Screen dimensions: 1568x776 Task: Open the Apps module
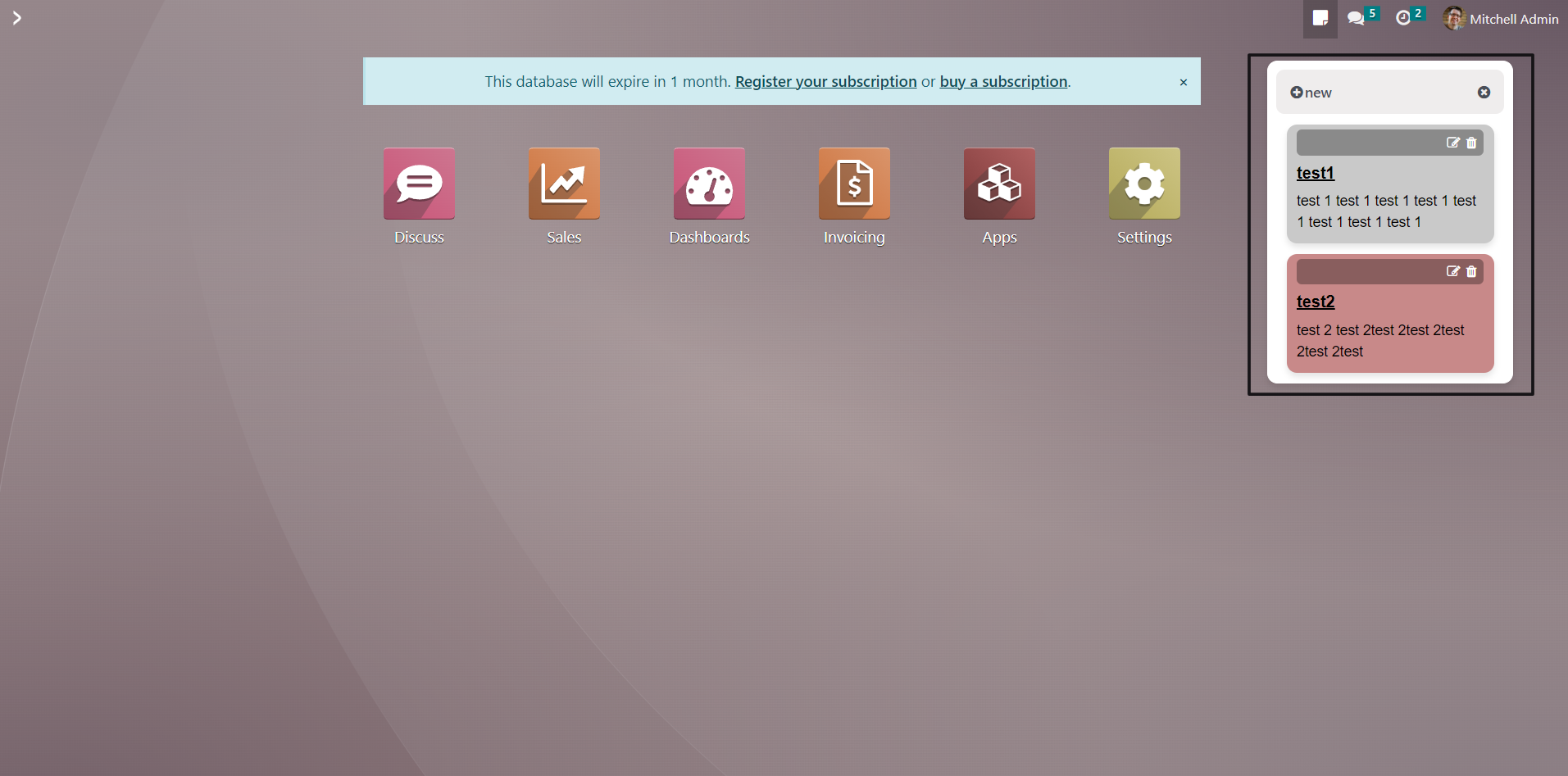(x=999, y=184)
